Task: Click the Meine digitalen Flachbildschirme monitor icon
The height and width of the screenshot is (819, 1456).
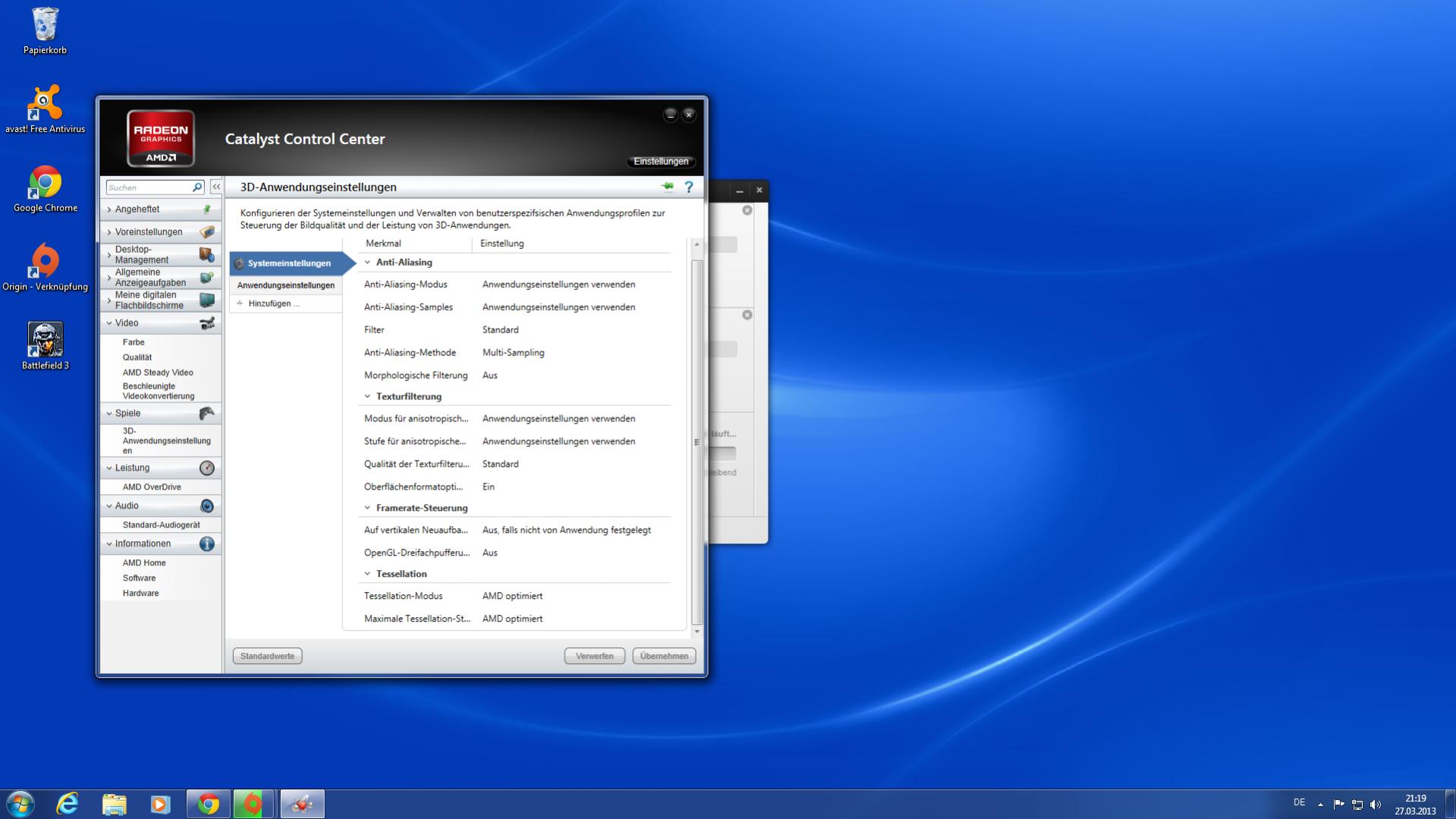Action: click(206, 300)
